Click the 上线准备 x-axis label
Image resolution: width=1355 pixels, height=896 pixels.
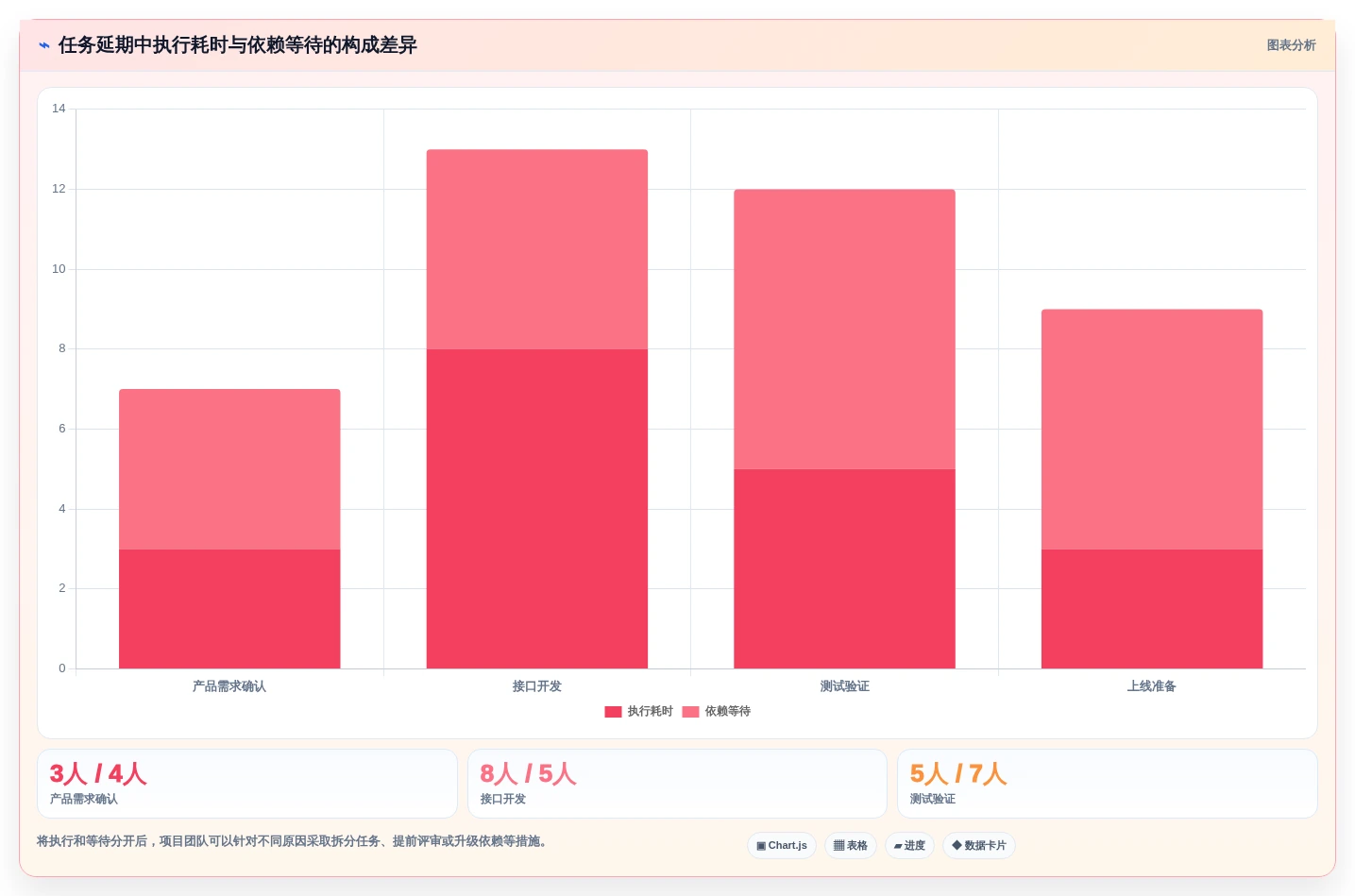1152,686
